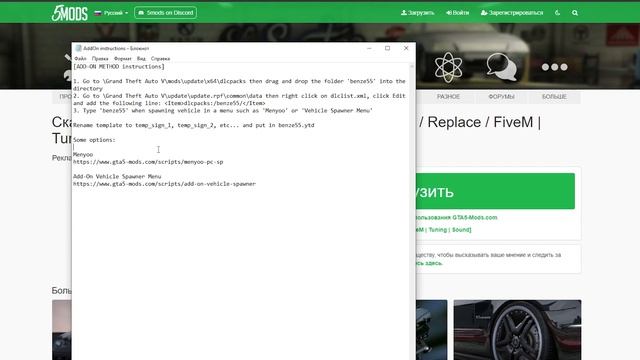This screenshot has height=360, width=640.
Task: Open site search magnifier icon
Action: (575, 13)
